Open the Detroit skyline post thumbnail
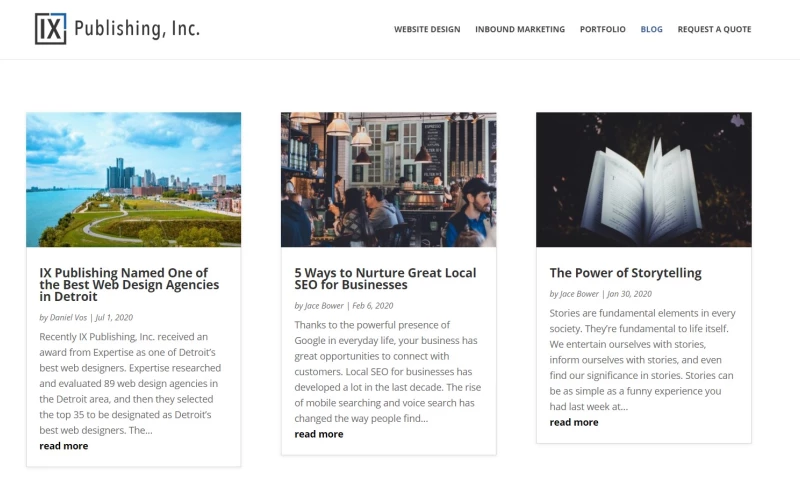This screenshot has height=480, width=800. tap(134, 180)
